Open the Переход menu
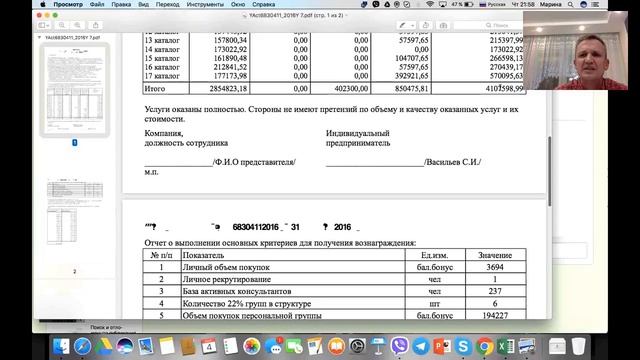The height and width of the screenshot is (360, 640). tap(167, 4)
